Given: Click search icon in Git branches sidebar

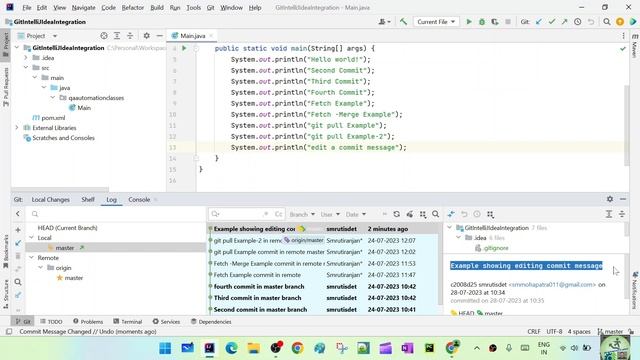Looking at the screenshot, I should click(x=18, y=282).
